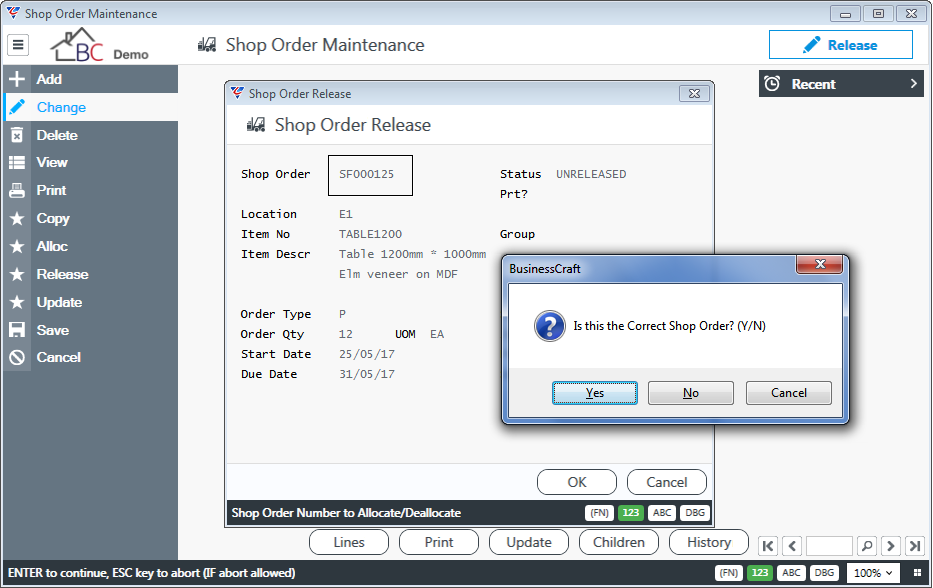Click OK in Shop Order Release

(x=577, y=482)
